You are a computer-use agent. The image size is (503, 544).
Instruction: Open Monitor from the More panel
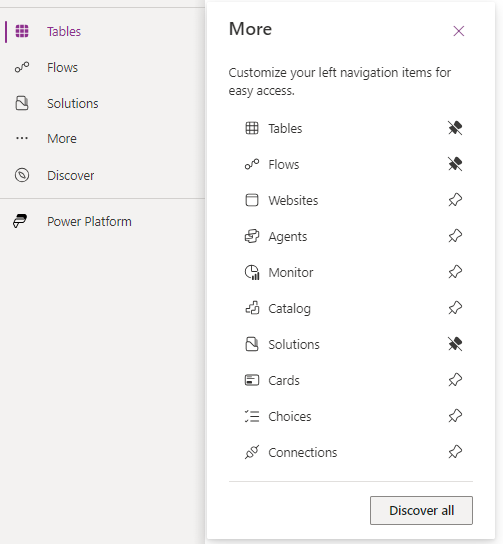pyautogui.click(x=291, y=273)
